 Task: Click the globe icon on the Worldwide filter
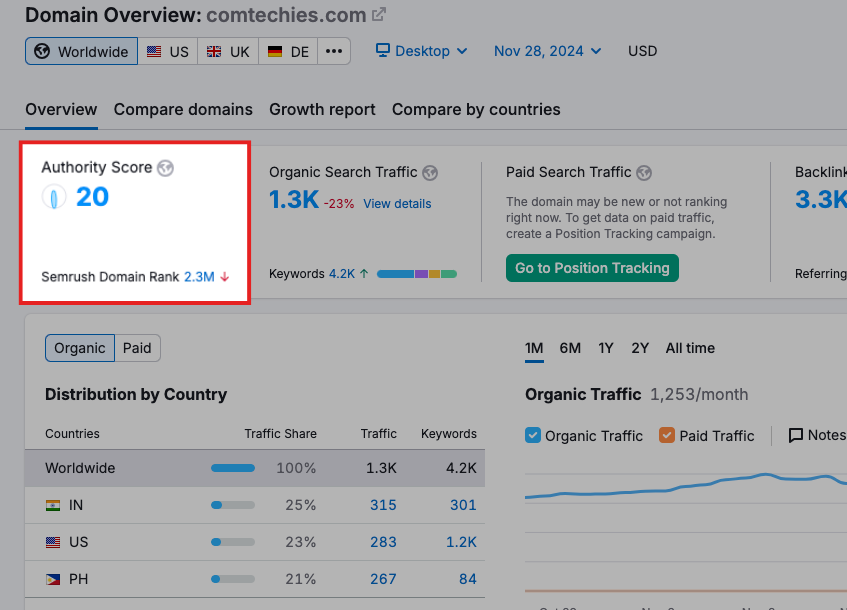(x=41, y=51)
